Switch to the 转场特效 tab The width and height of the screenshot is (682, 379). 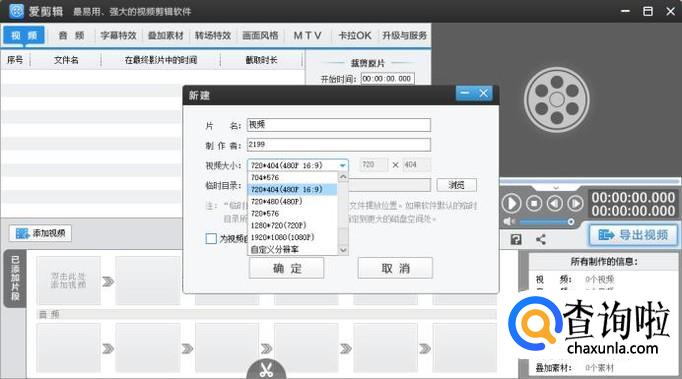click(x=213, y=35)
